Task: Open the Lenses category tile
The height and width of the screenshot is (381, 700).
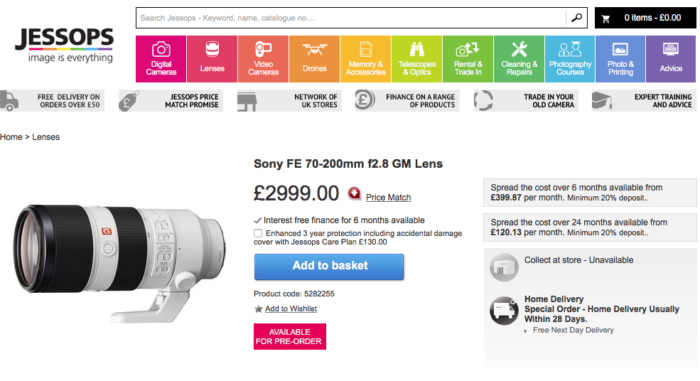Action: coord(212,59)
